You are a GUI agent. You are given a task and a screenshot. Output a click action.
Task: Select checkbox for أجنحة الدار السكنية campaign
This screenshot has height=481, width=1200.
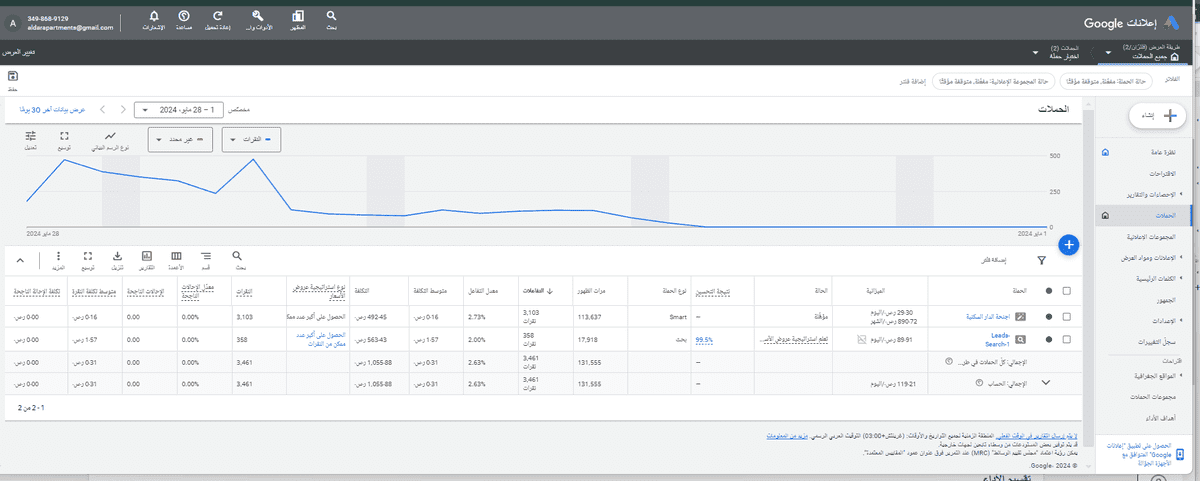coord(1067,316)
